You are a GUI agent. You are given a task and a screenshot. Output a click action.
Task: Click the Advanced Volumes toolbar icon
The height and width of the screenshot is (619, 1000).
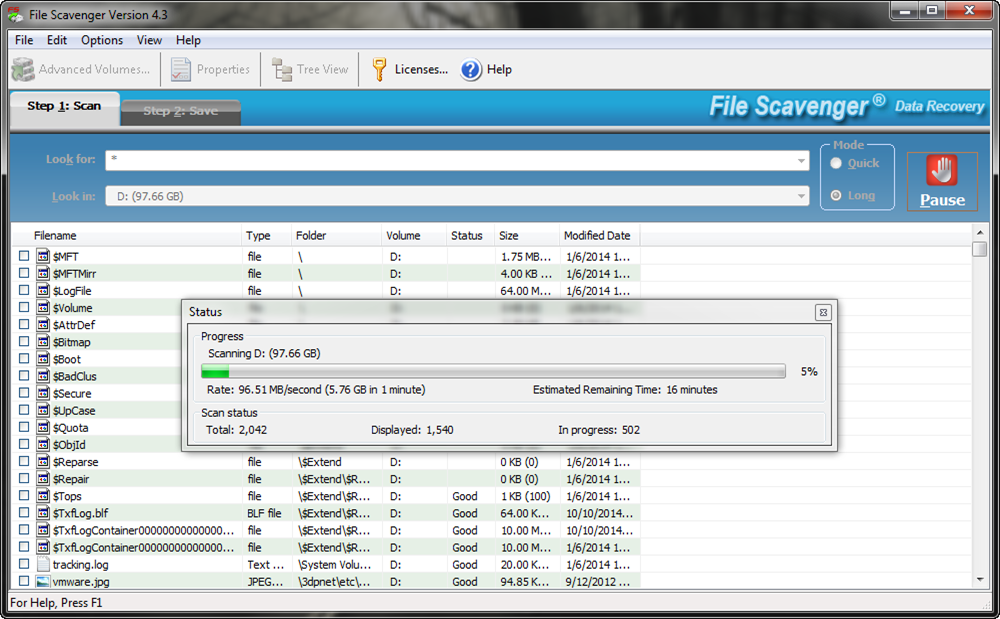click(23, 69)
